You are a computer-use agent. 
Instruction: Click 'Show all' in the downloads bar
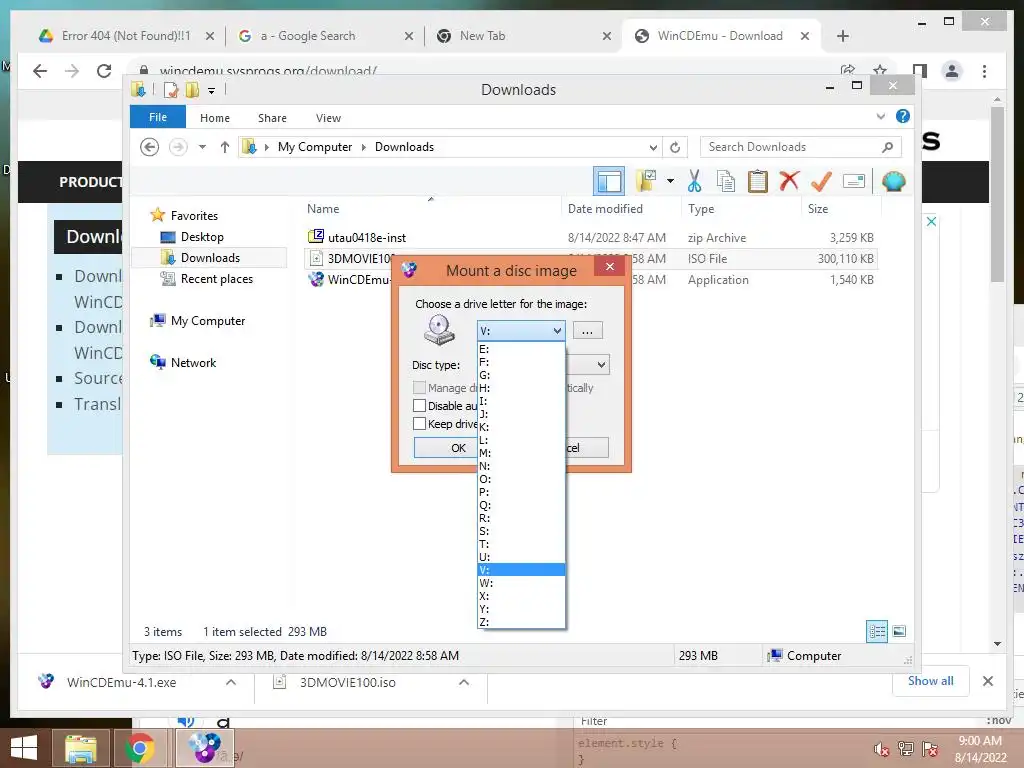click(930, 680)
